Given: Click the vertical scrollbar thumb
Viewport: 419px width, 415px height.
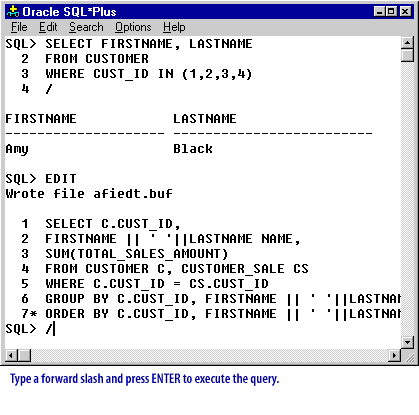Looking at the screenshot, I should click(407, 55).
